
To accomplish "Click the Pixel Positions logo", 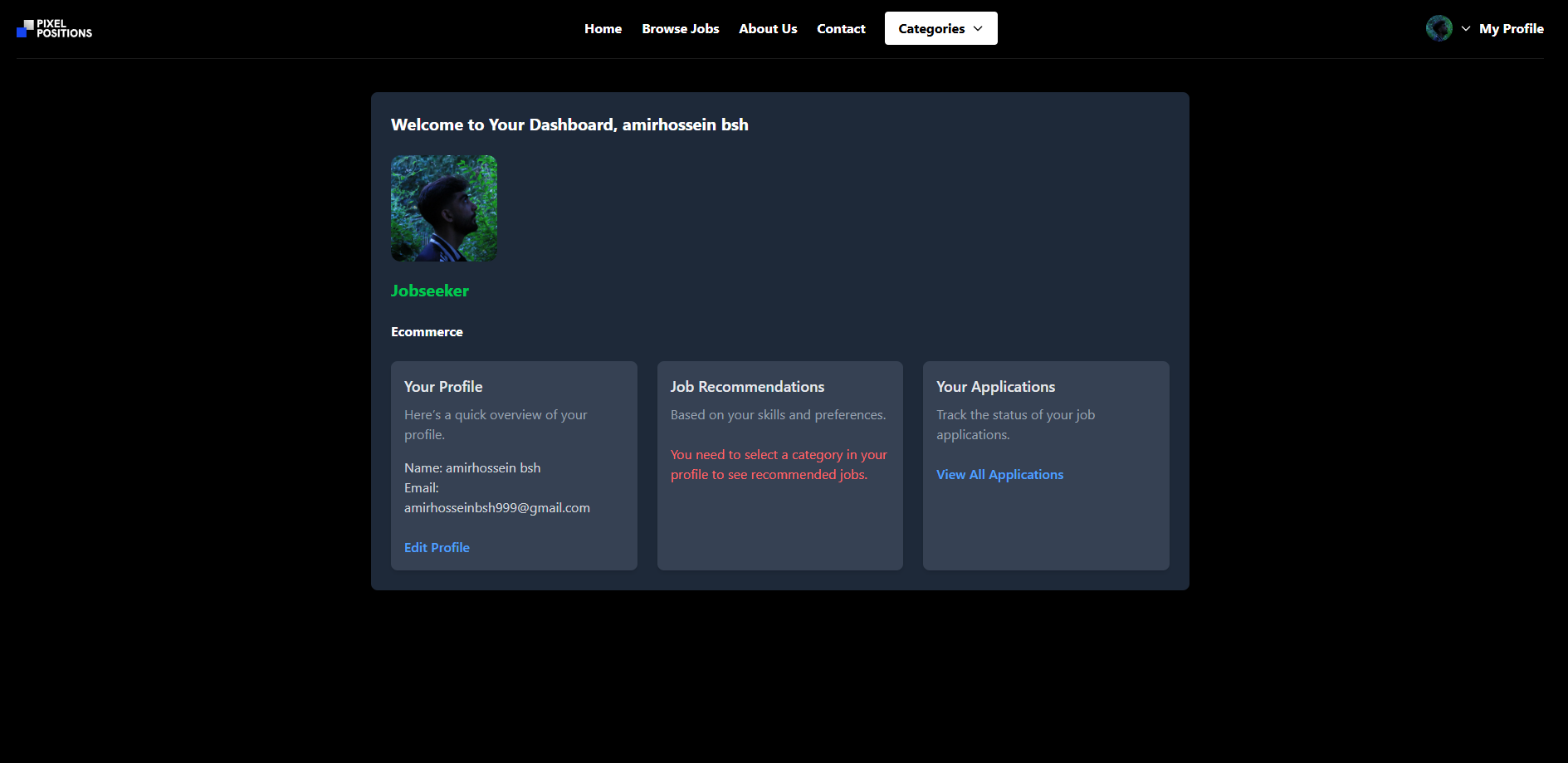I will (54, 29).
